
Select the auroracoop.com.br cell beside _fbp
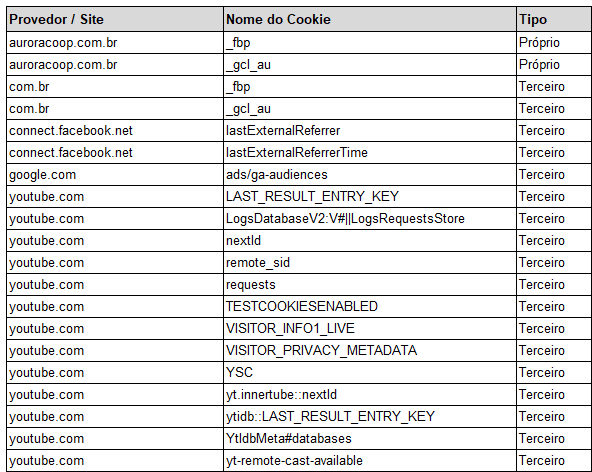pos(115,43)
